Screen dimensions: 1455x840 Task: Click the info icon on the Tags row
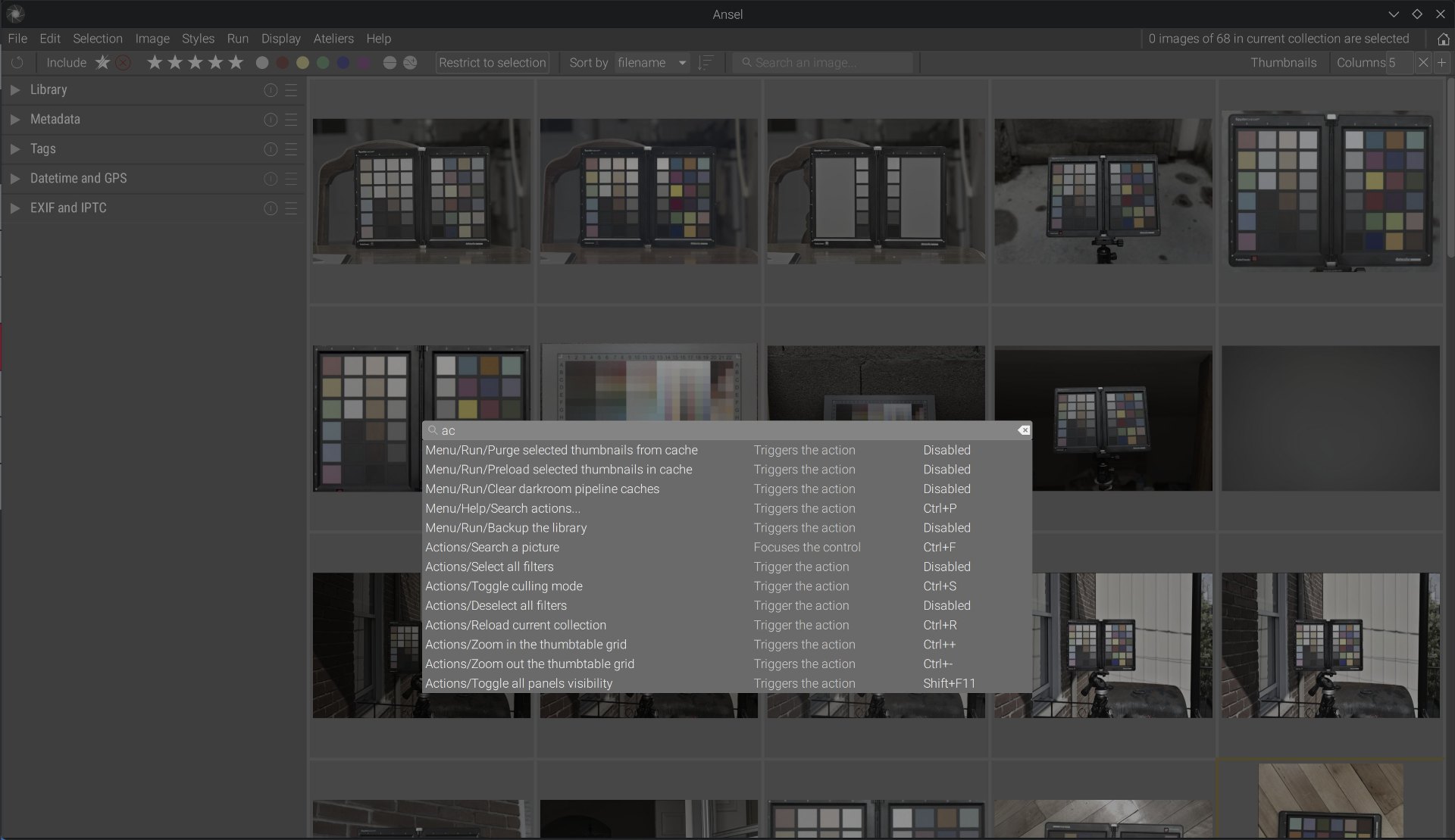coord(271,149)
